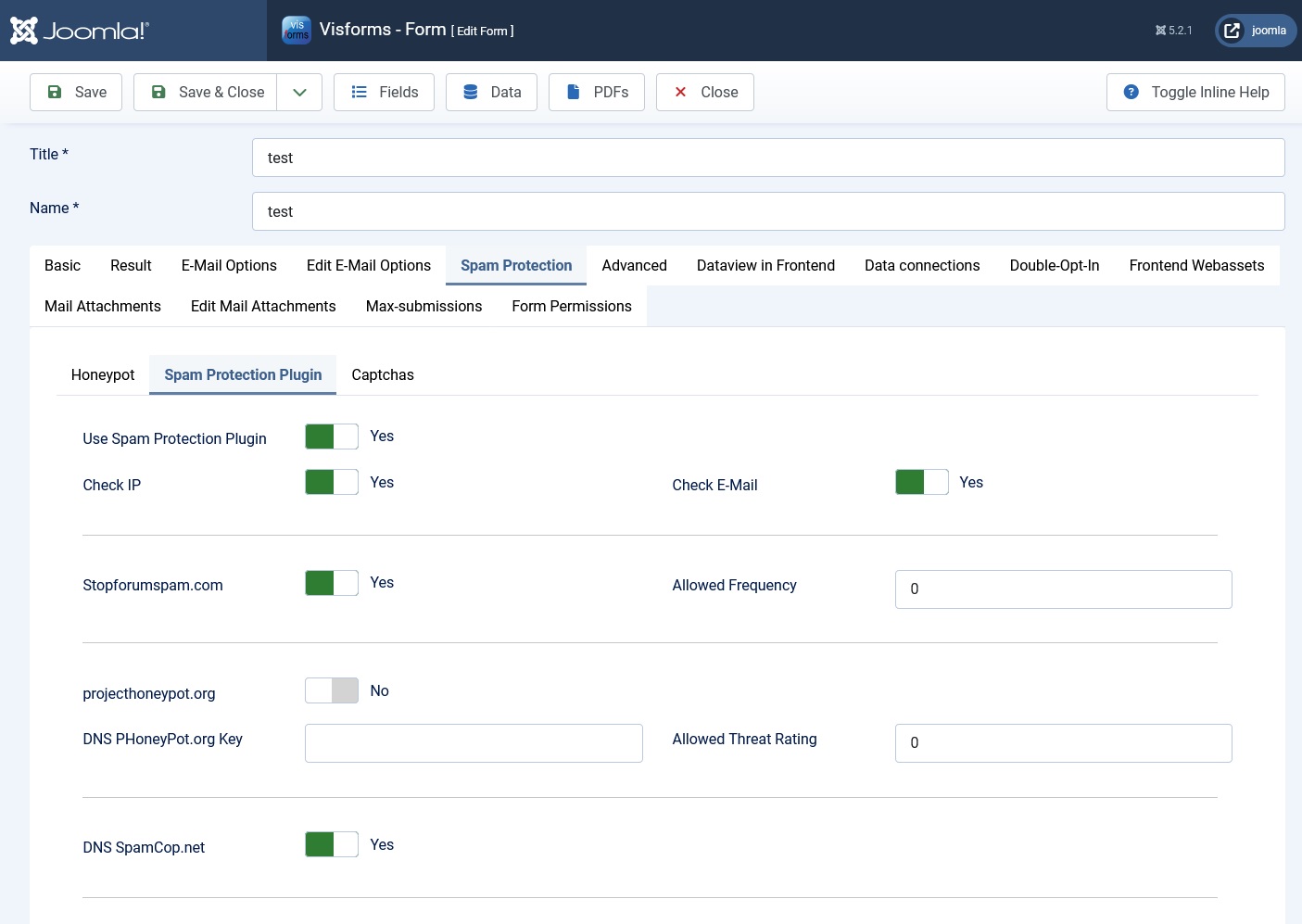Open the joomla user site link icon

(1232, 31)
